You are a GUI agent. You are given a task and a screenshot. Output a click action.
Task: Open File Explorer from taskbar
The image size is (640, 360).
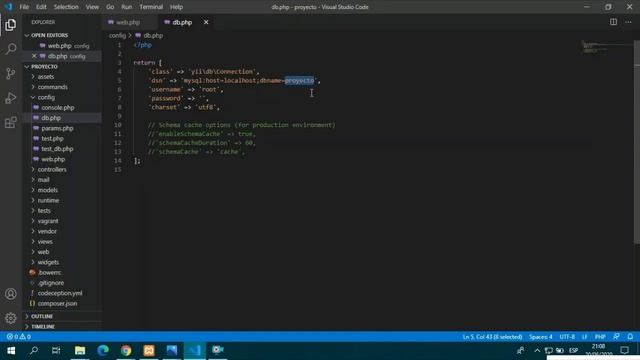tap(80, 350)
